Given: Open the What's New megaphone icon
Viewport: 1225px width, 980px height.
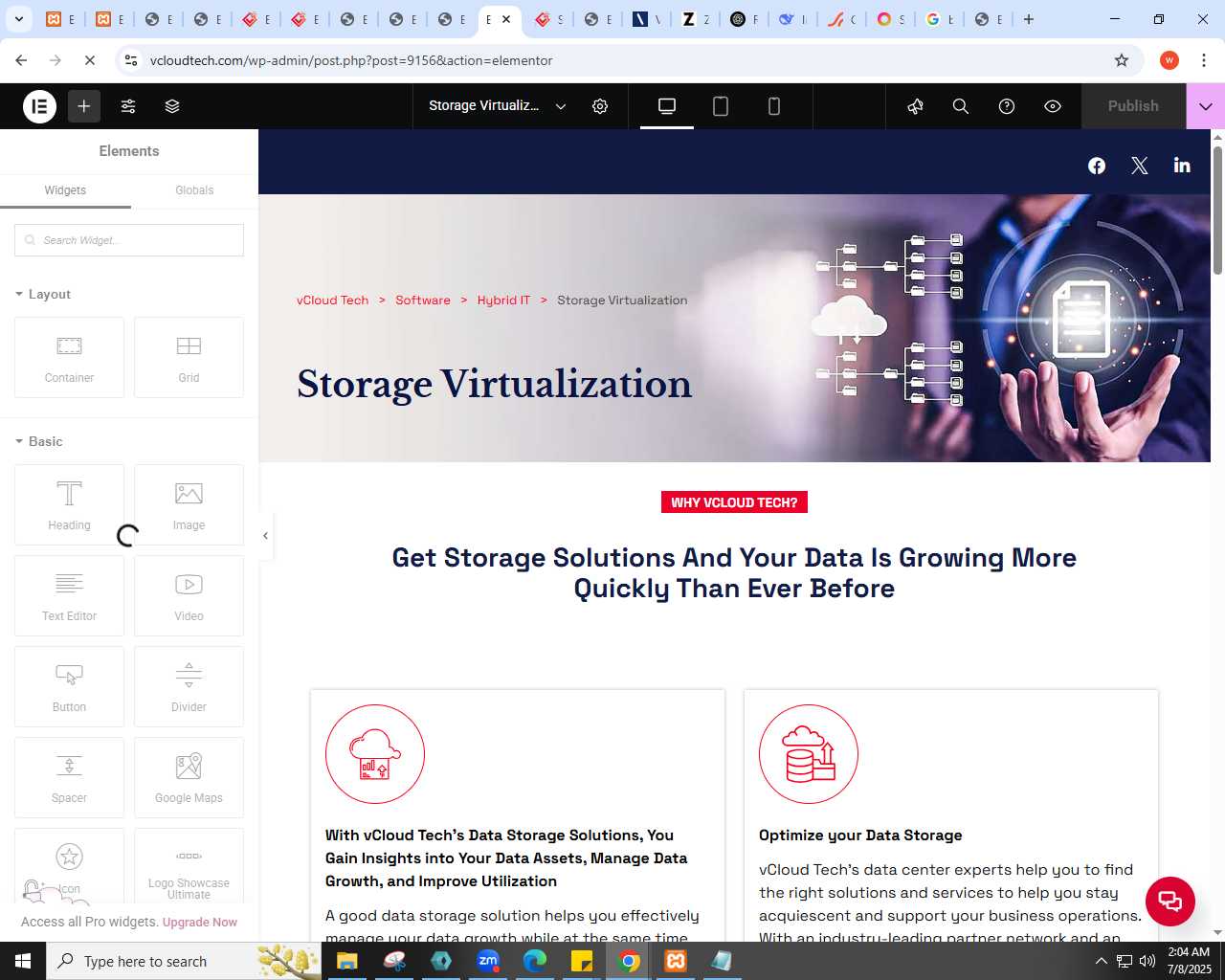Looking at the screenshot, I should point(916,106).
